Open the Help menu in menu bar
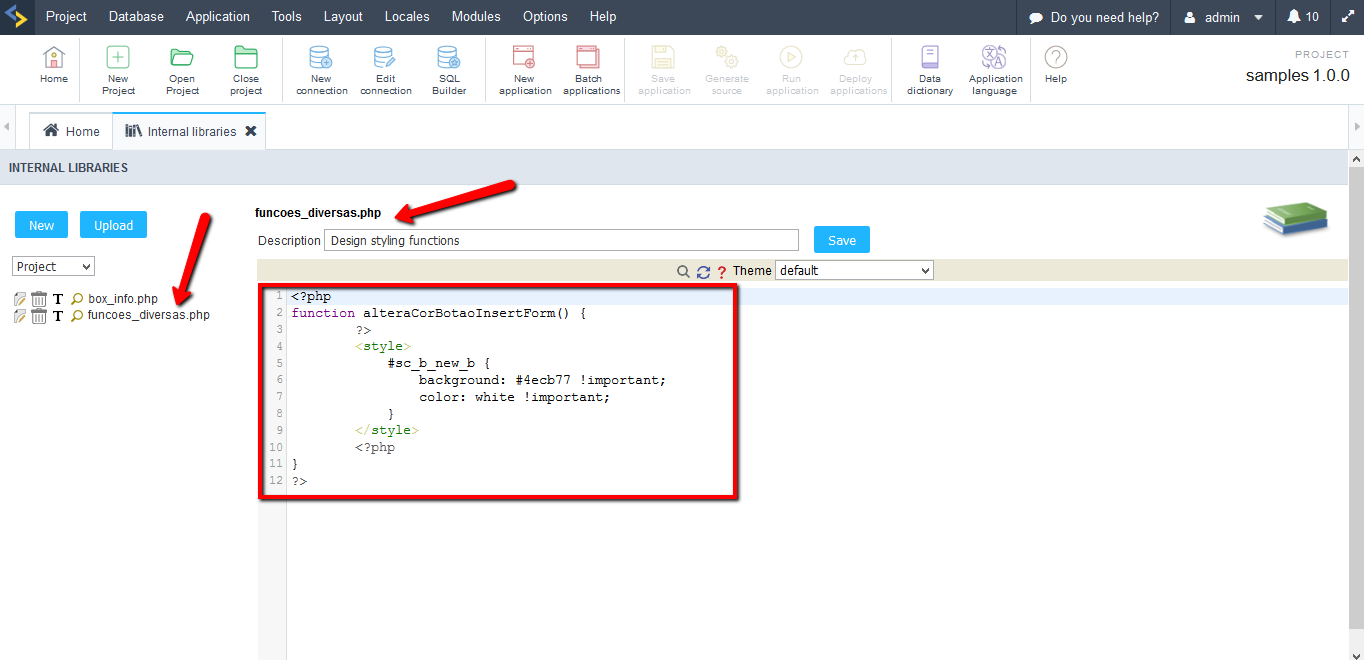 click(x=603, y=17)
